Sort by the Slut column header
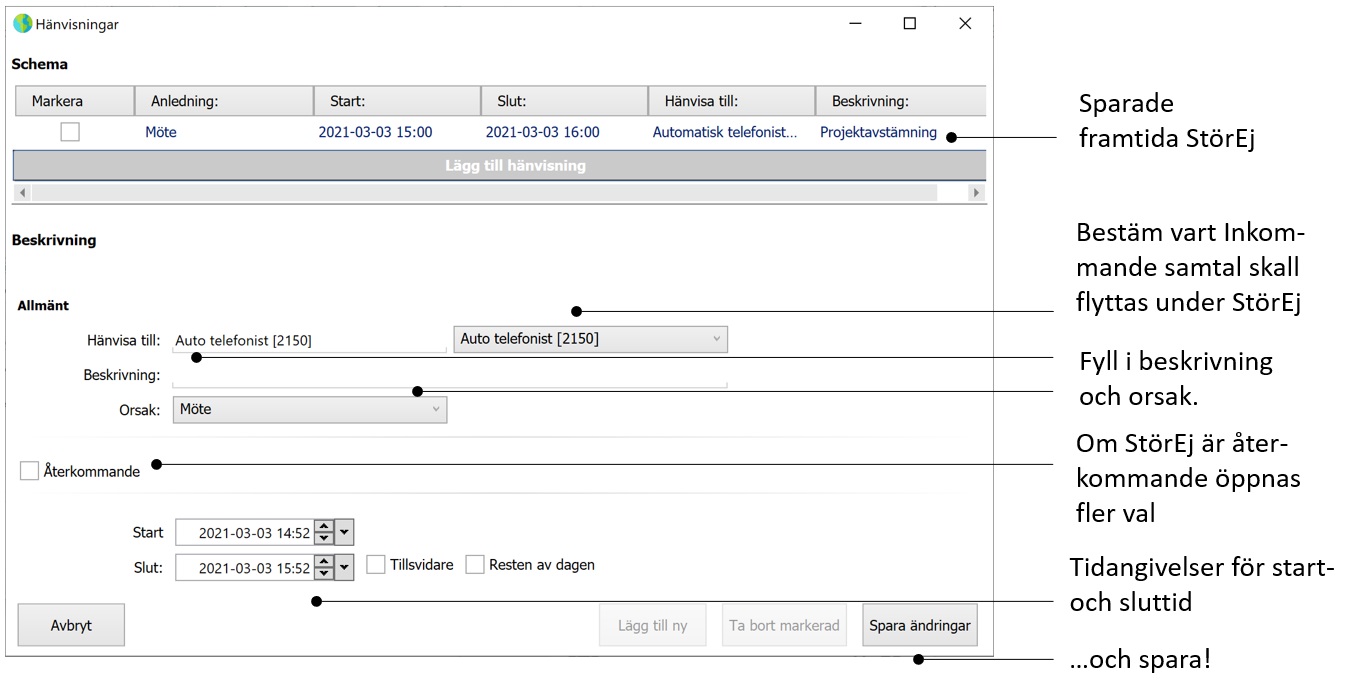Image resolution: width=1354 pixels, height=681 pixels. click(564, 101)
